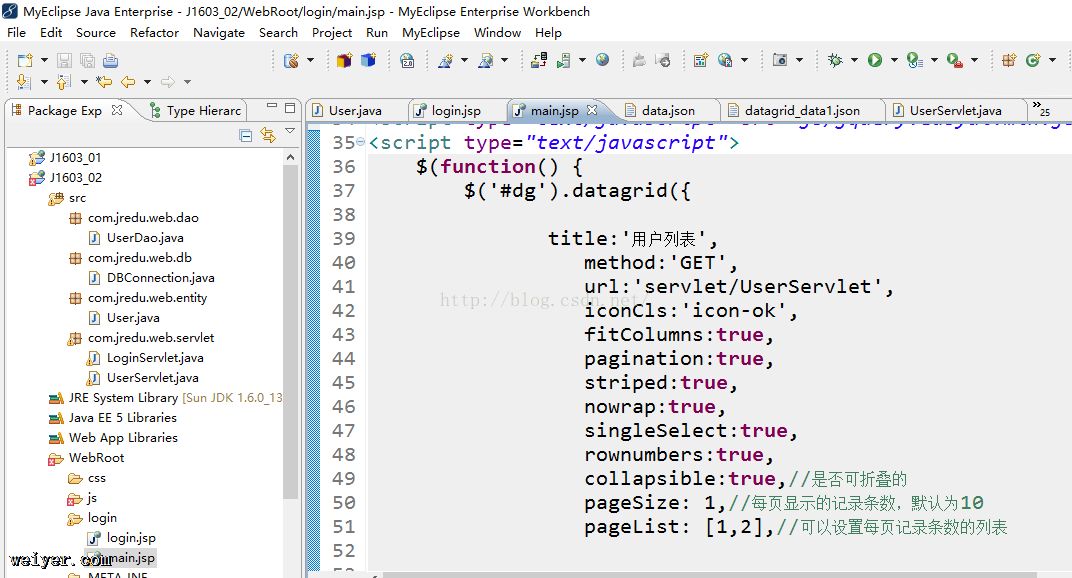Go to the next annotation down-arrow icon
Screen dimensions: 1072x578
pos(23,82)
